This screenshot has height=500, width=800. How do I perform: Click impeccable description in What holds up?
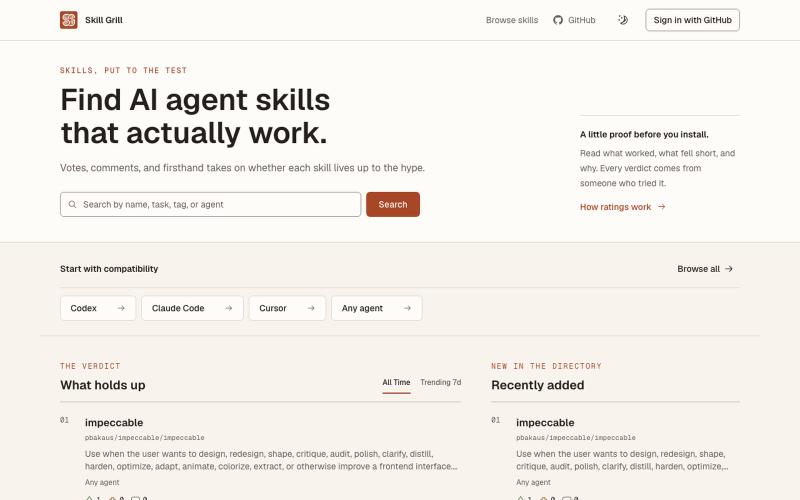point(271,460)
